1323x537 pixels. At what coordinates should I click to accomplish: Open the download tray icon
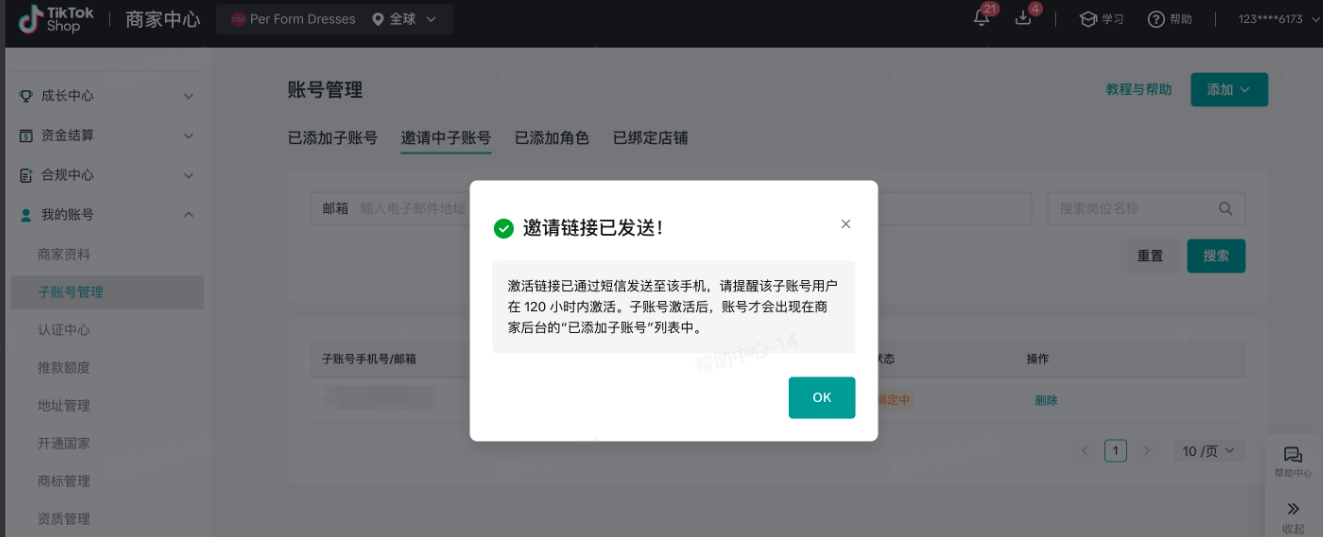tap(1023, 18)
